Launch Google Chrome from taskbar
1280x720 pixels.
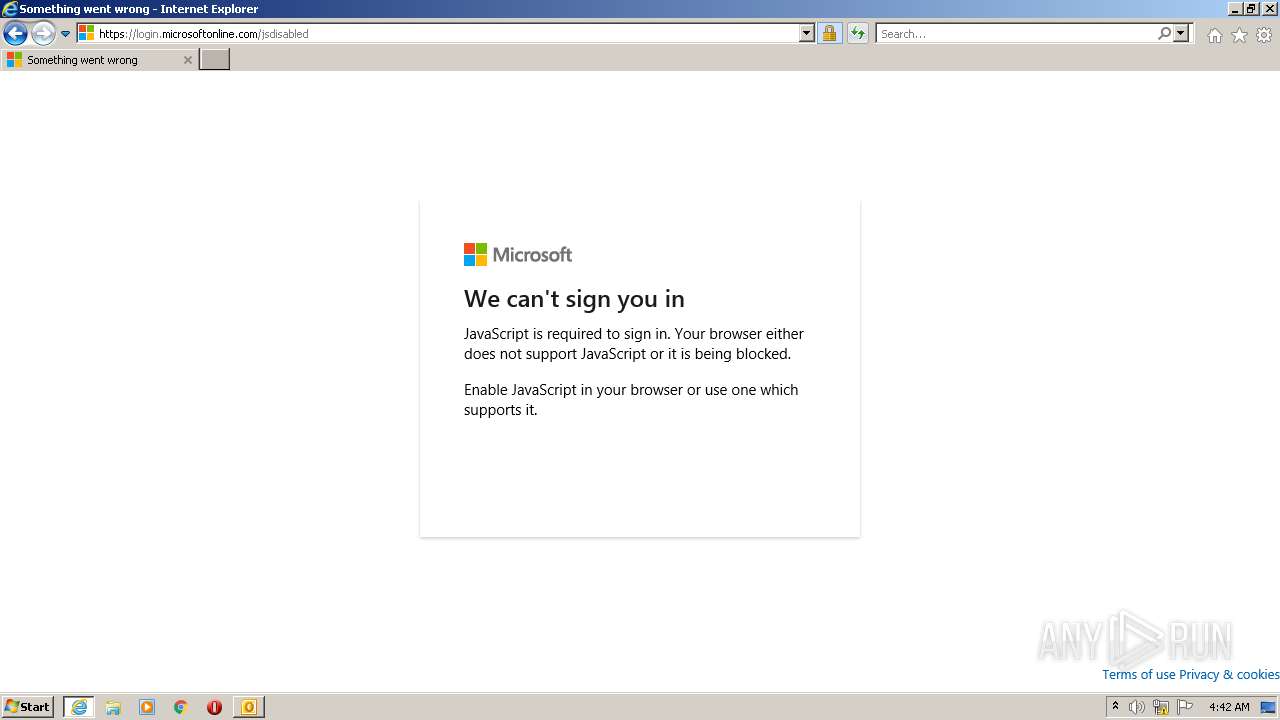point(181,707)
